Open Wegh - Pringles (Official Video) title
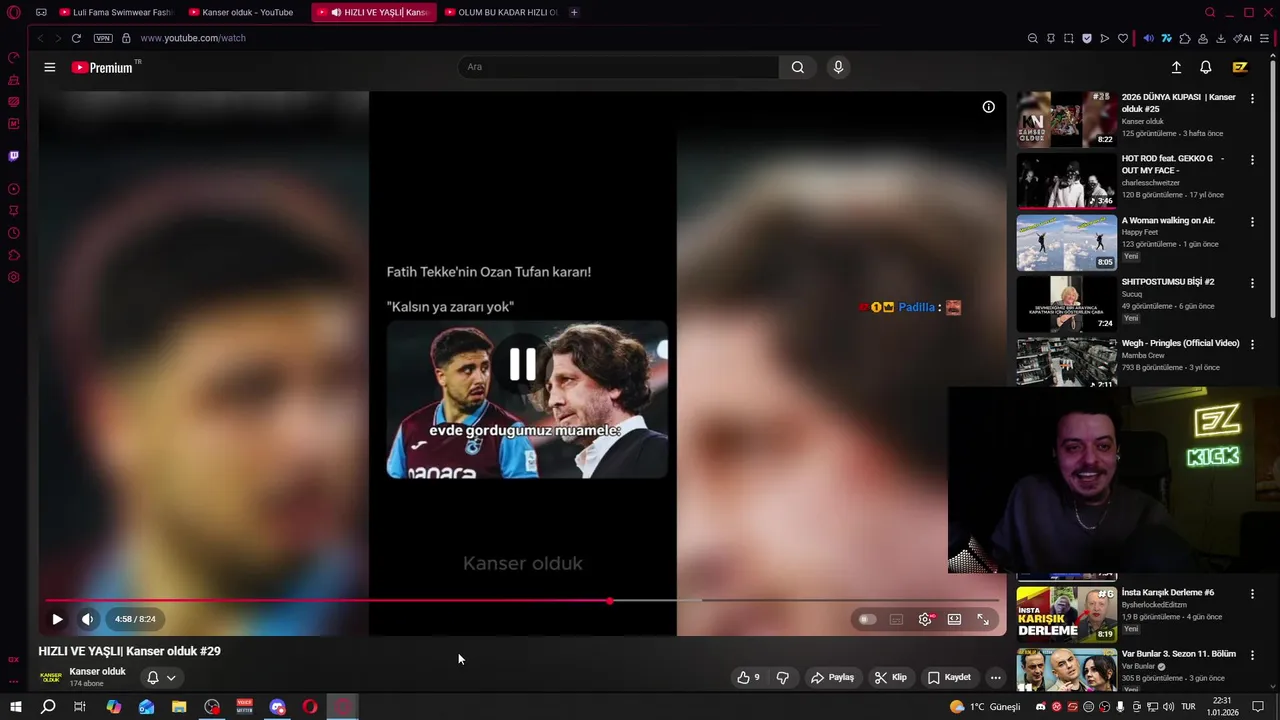 pos(1180,343)
